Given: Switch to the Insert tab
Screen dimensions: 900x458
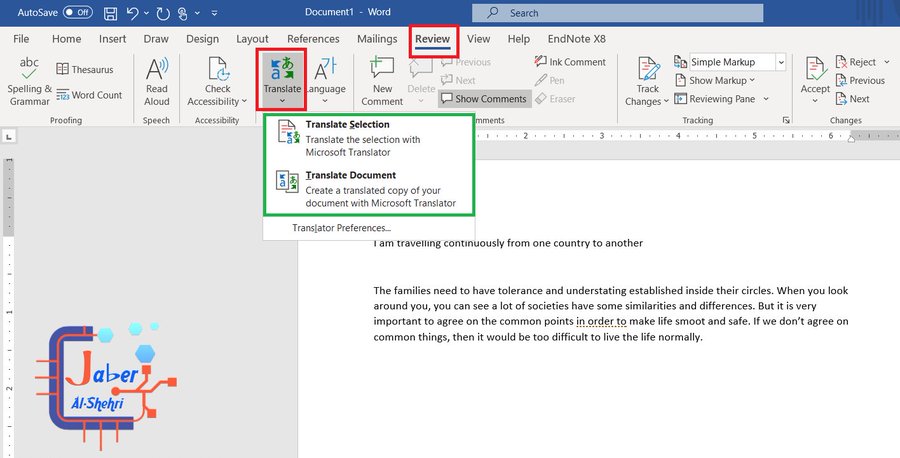Looking at the screenshot, I should (112, 38).
